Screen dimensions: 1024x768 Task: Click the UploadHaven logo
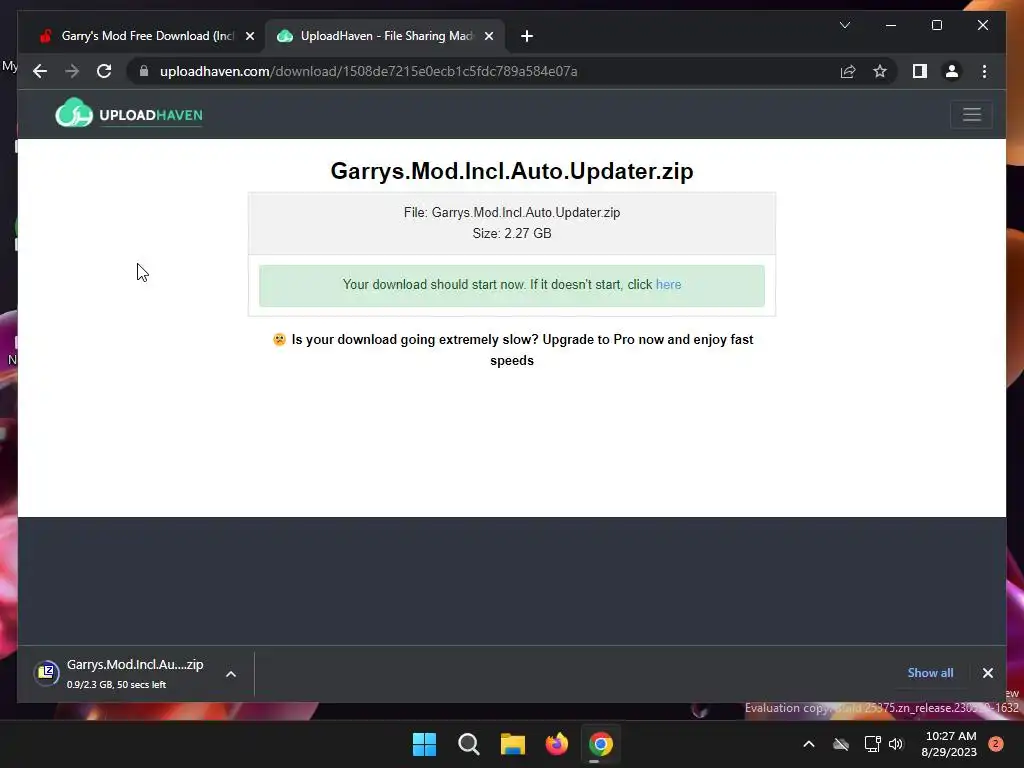pyautogui.click(x=129, y=114)
